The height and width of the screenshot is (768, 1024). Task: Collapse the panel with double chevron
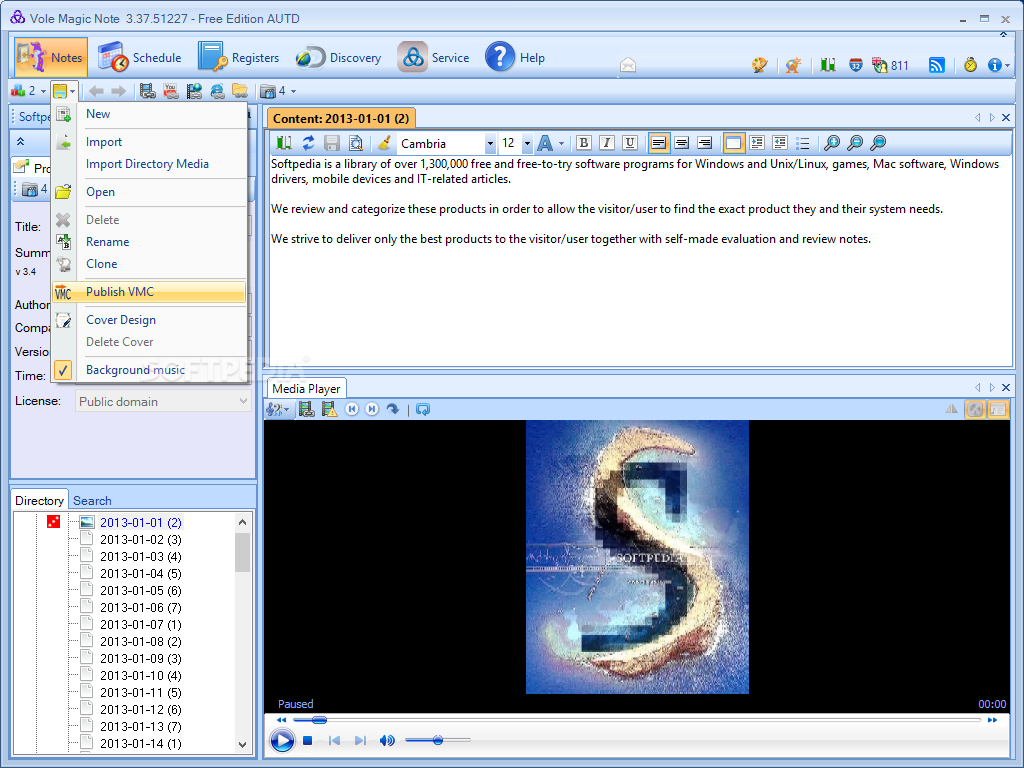pos(21,141)
